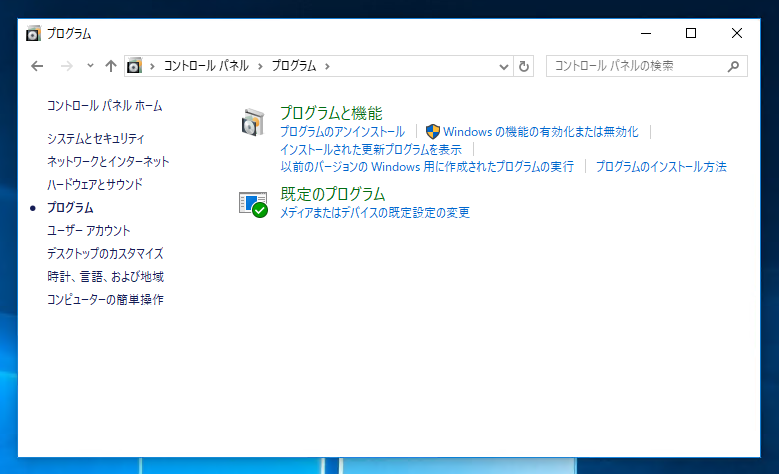This screenshot has height=474, width=779.
Task: Open ハードウェアとサウンド in sidebar
Action: 95,184
